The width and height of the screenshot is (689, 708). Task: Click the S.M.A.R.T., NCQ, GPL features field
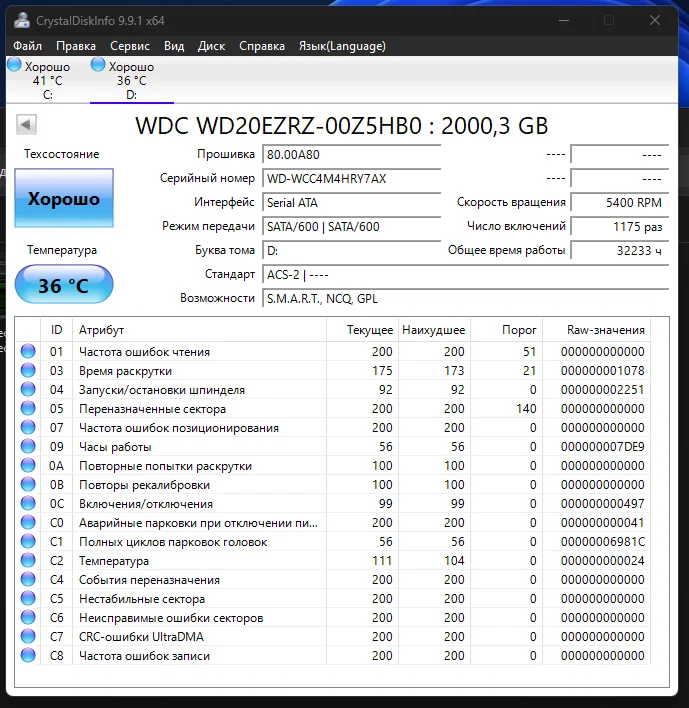click(465, 298)
